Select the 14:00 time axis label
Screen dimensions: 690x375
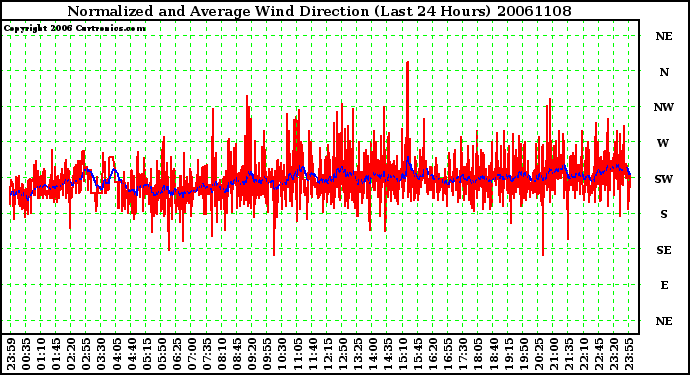click(x=371, y=354)
